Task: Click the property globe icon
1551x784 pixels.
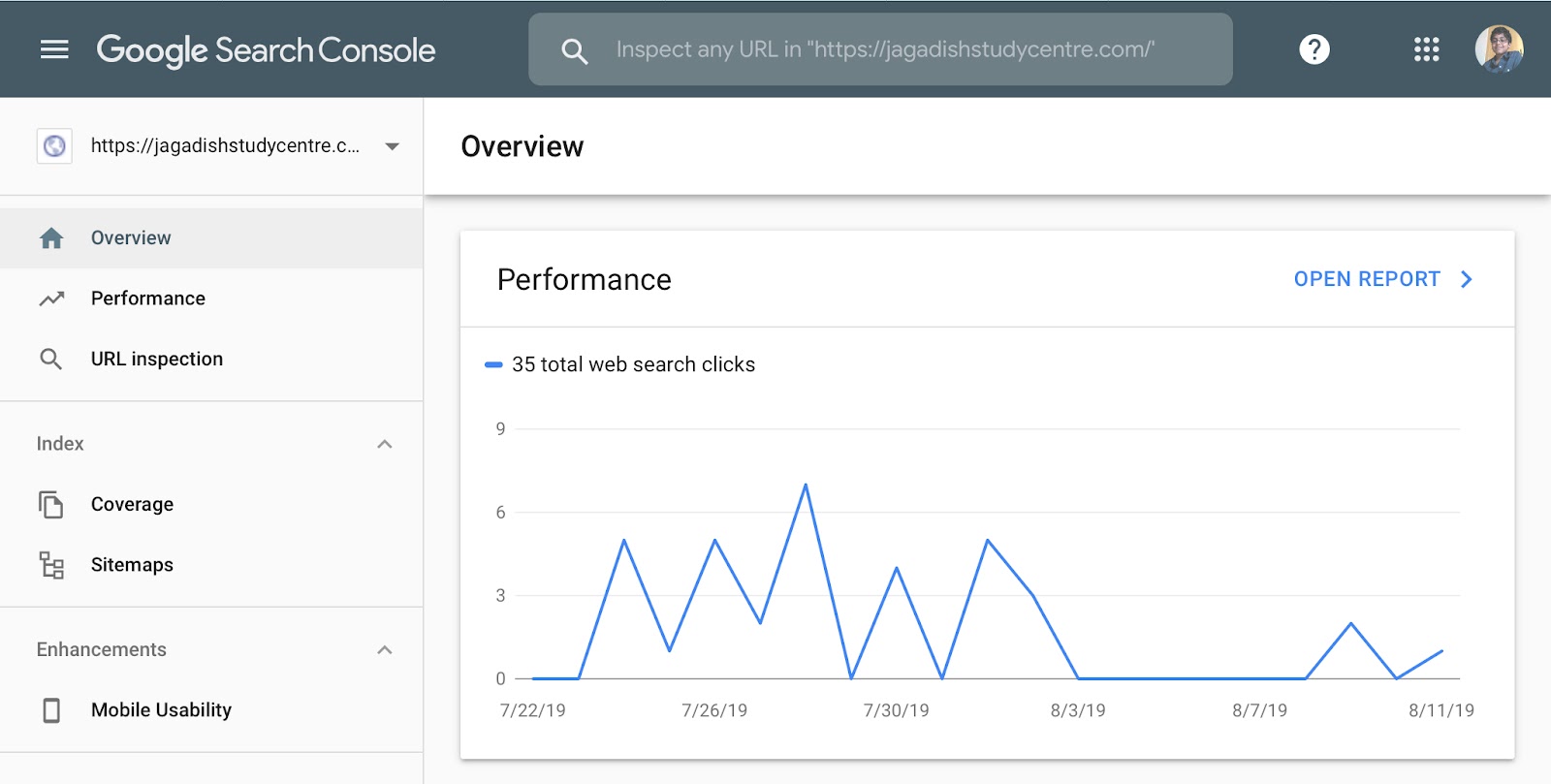Action: 54,146
